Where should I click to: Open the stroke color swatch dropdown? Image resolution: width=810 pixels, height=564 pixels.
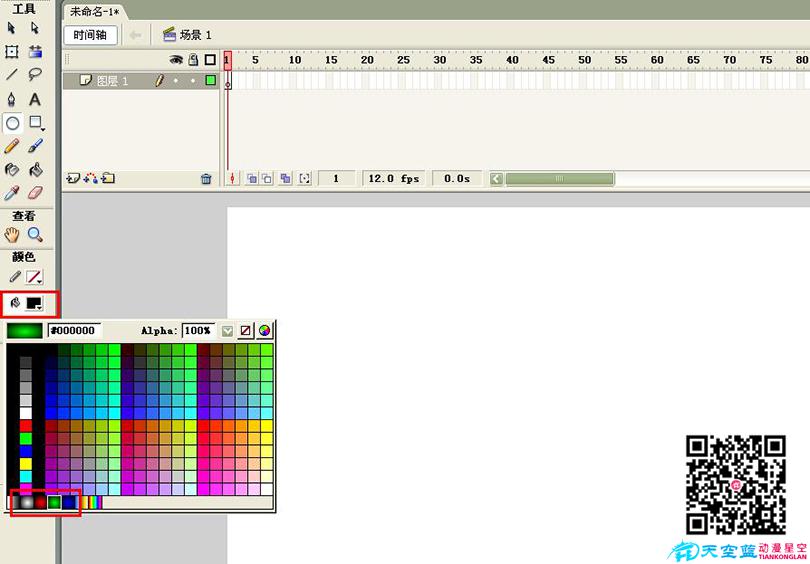tap(35, 277)
